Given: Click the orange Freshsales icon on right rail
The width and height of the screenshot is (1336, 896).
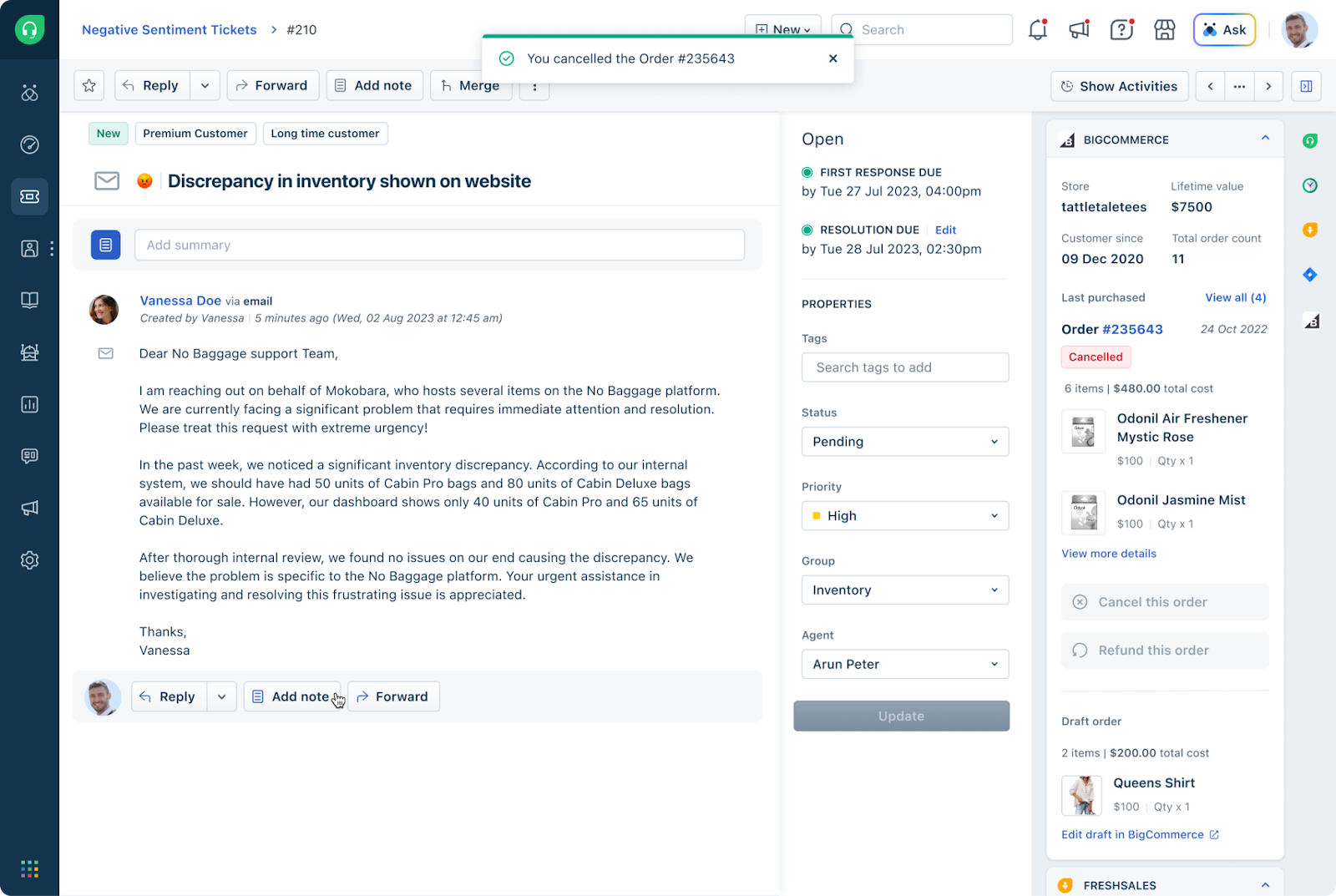Looking at the screenshot, I should [x=1310, y=230].
